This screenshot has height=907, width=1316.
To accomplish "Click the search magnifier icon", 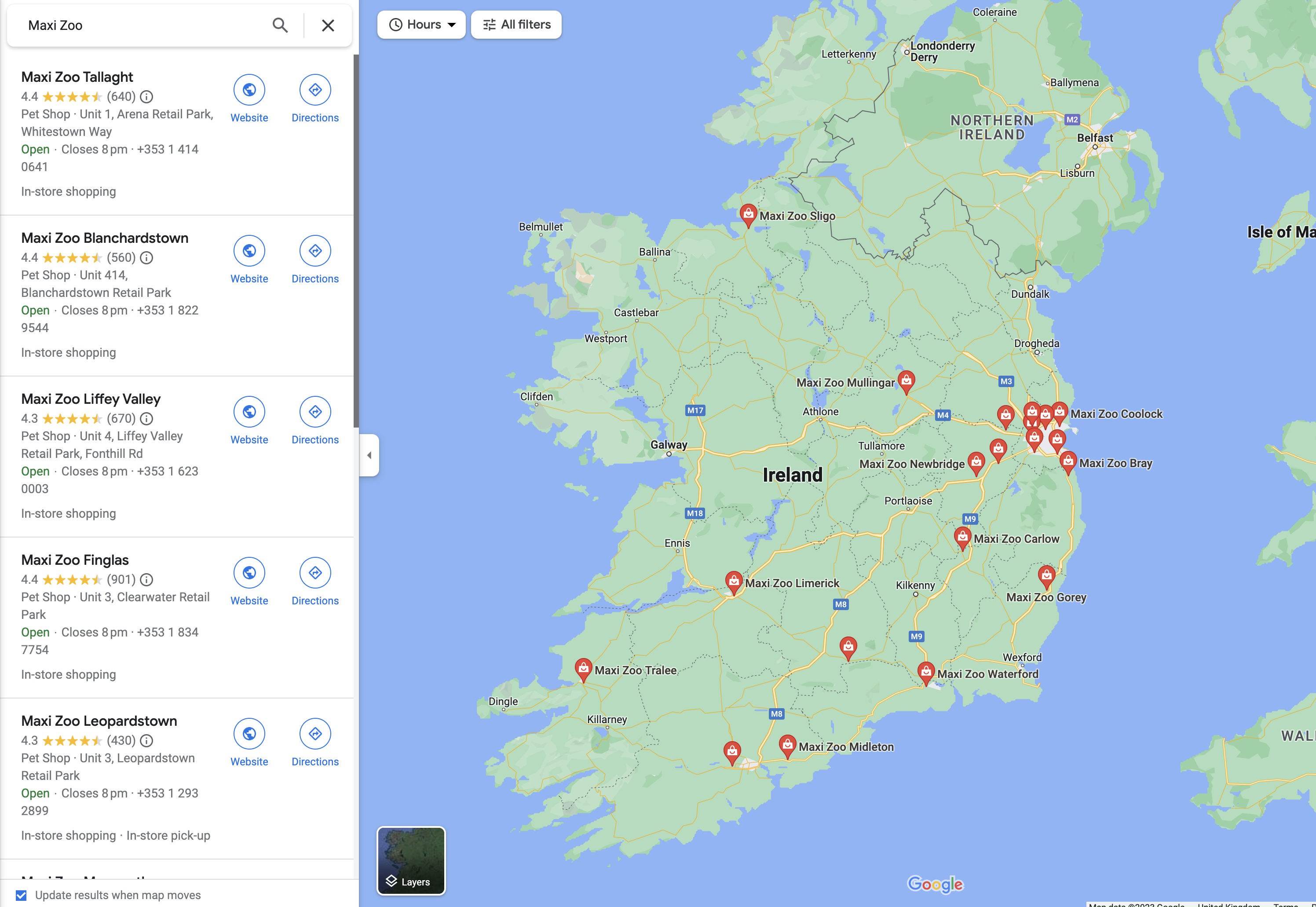I will tap(280, 25).
